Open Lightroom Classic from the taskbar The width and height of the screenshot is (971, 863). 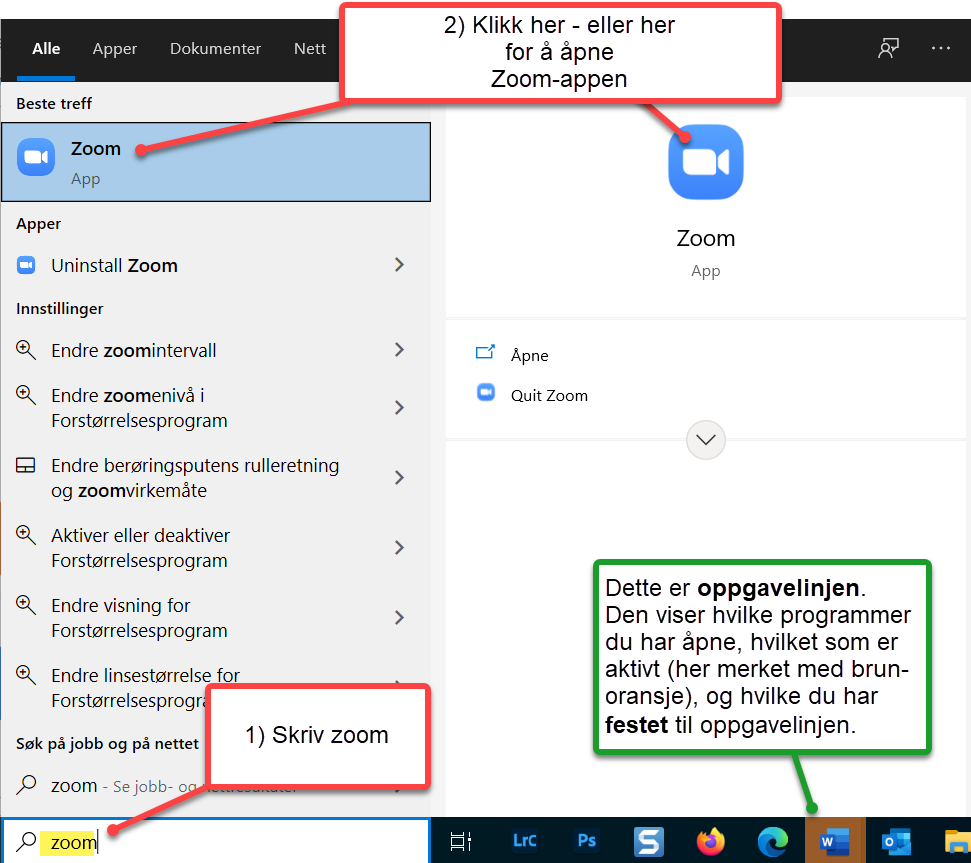click(525, 841)
